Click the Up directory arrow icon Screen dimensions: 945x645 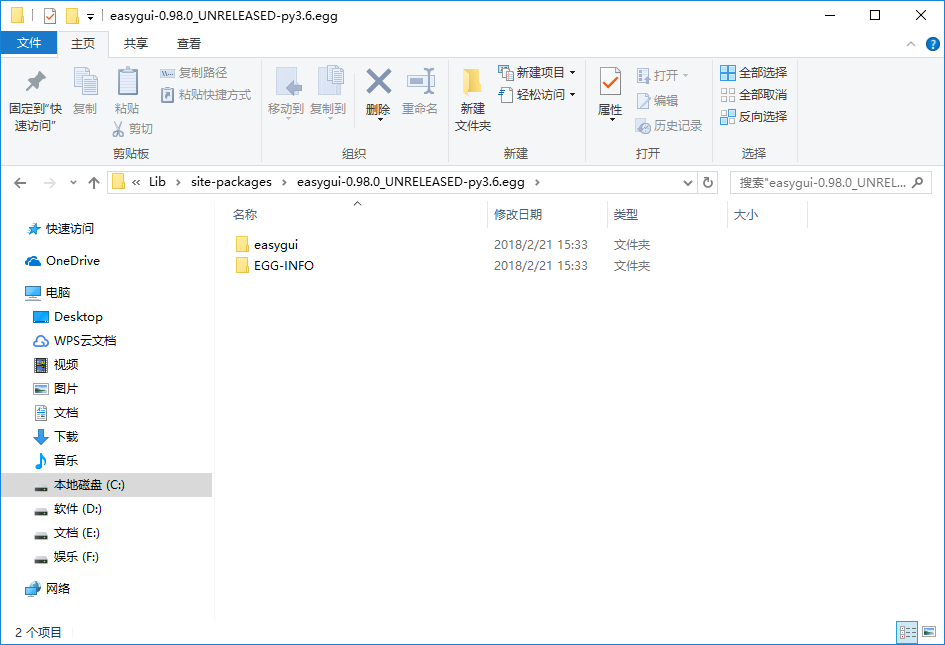point(94,183)
